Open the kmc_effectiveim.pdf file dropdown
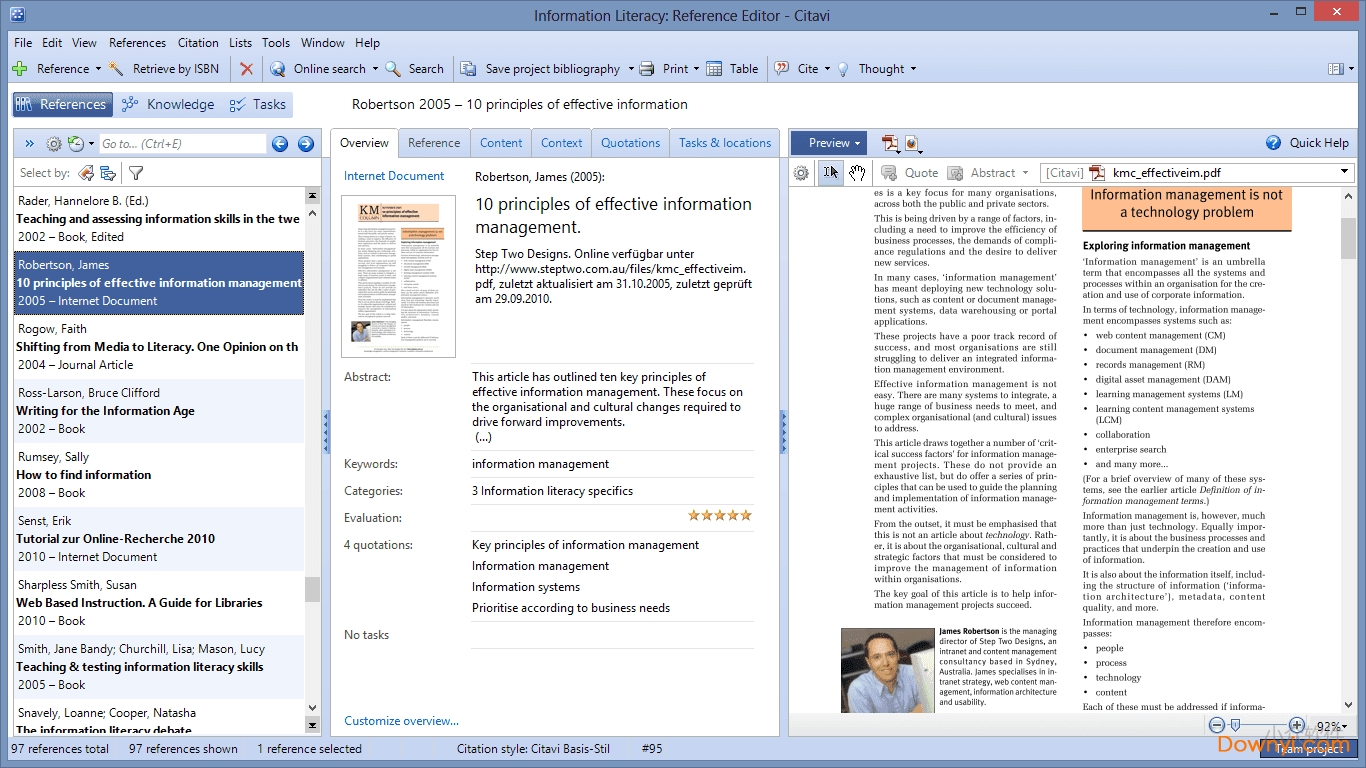 (x=1344, y=173)
